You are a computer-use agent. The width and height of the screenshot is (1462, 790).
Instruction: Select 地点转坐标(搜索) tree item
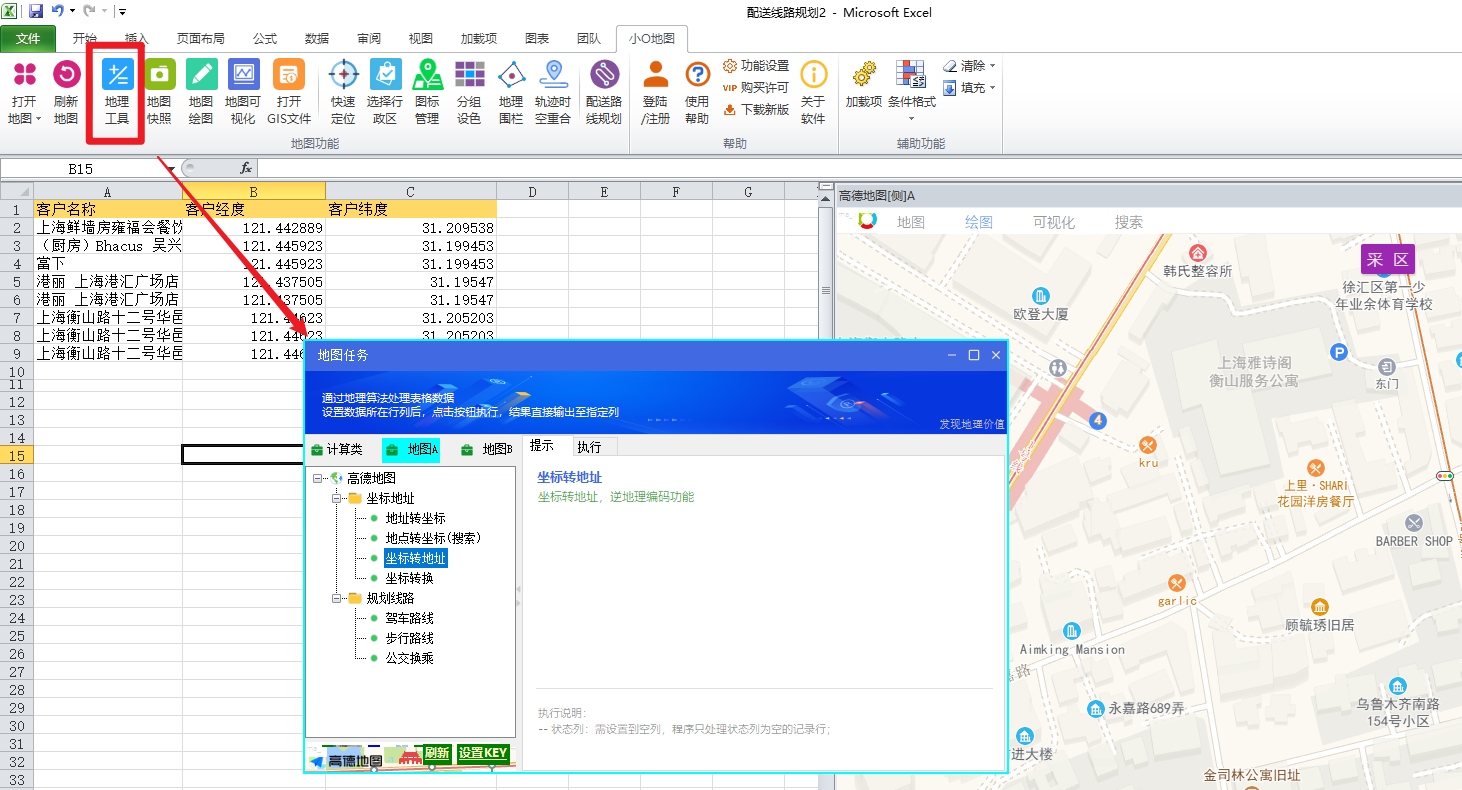click(434, 538)
